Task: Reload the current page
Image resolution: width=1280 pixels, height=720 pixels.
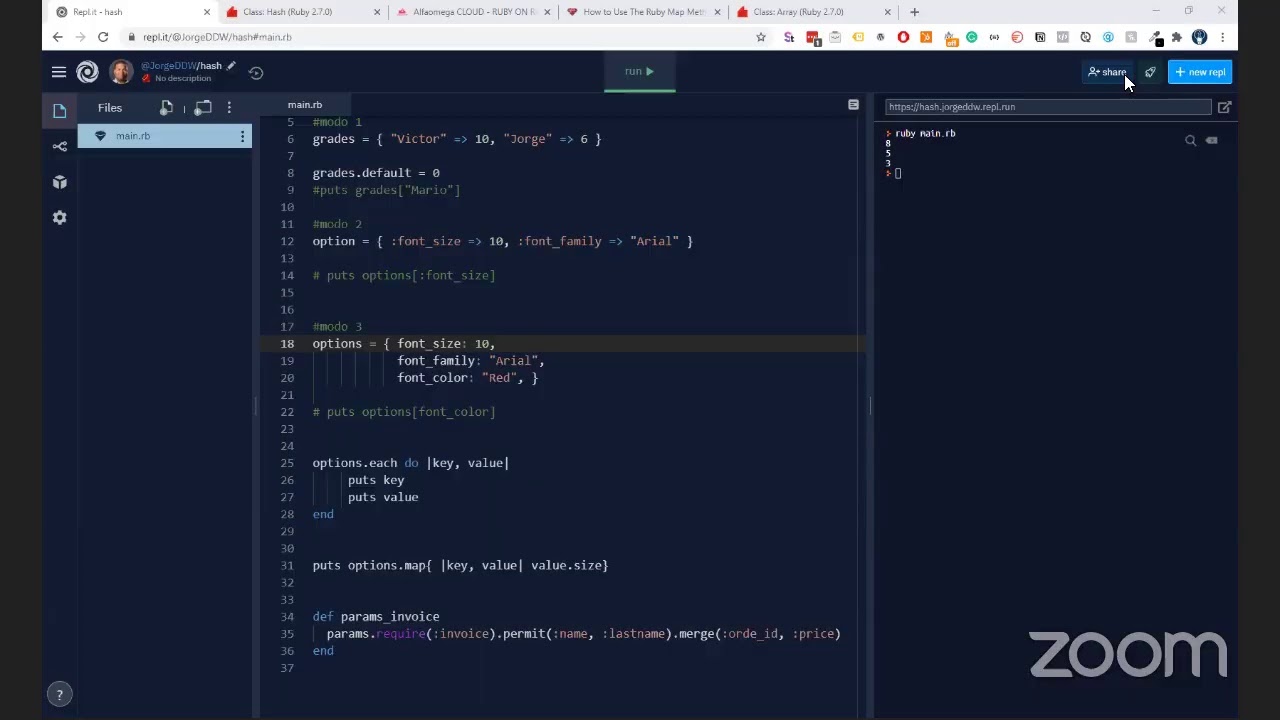Action: tap(103, 37)
